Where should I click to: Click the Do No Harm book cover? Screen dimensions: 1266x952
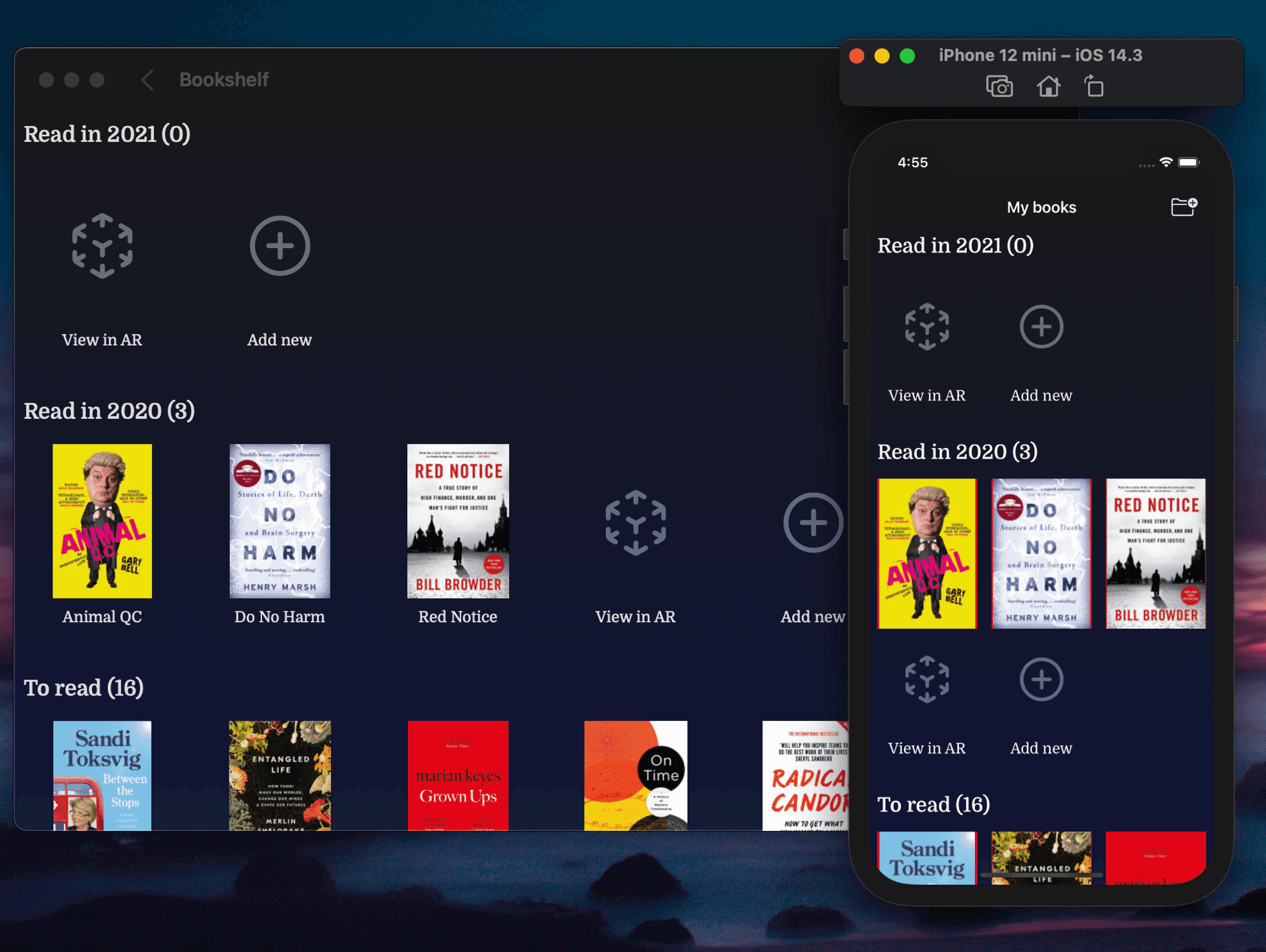point(280,521)
